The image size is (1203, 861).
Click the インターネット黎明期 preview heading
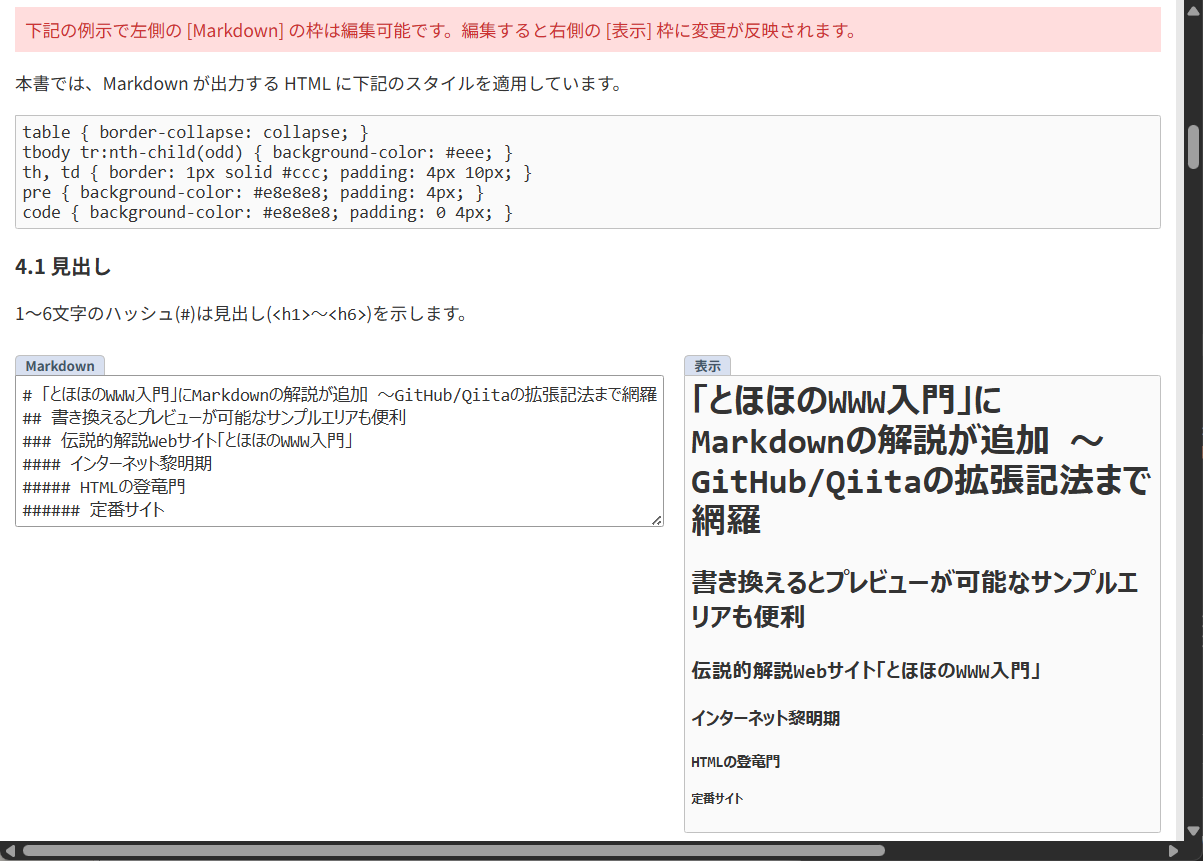pyautogui.click(x=765, y=718)
